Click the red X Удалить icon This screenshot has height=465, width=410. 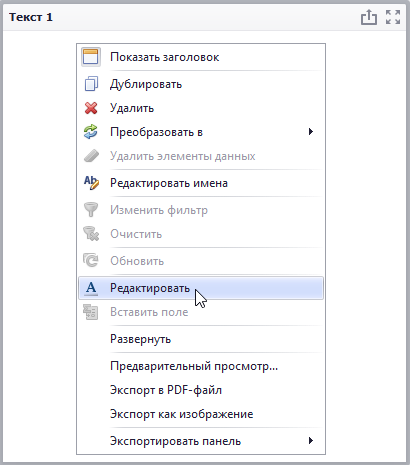pos(91,108)
